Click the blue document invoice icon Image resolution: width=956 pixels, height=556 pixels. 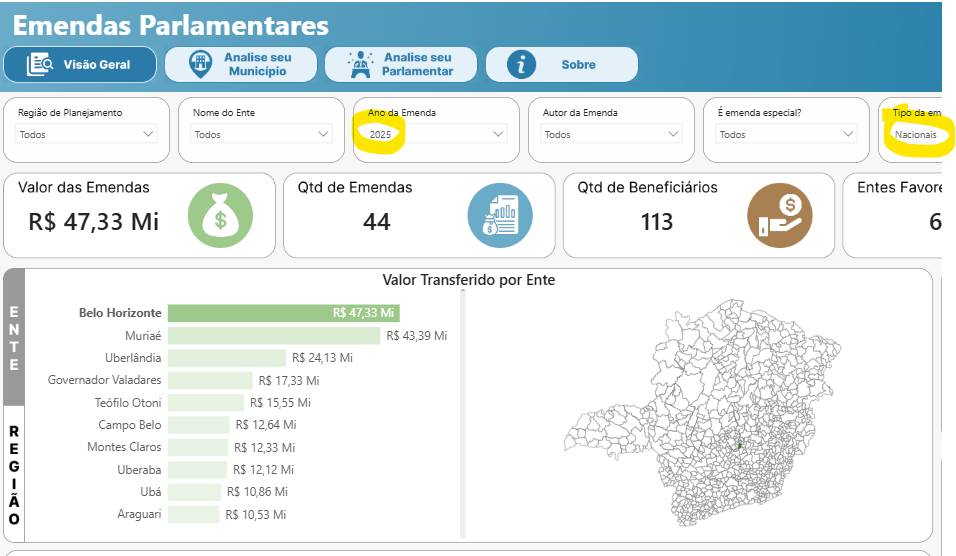[500, 215]
